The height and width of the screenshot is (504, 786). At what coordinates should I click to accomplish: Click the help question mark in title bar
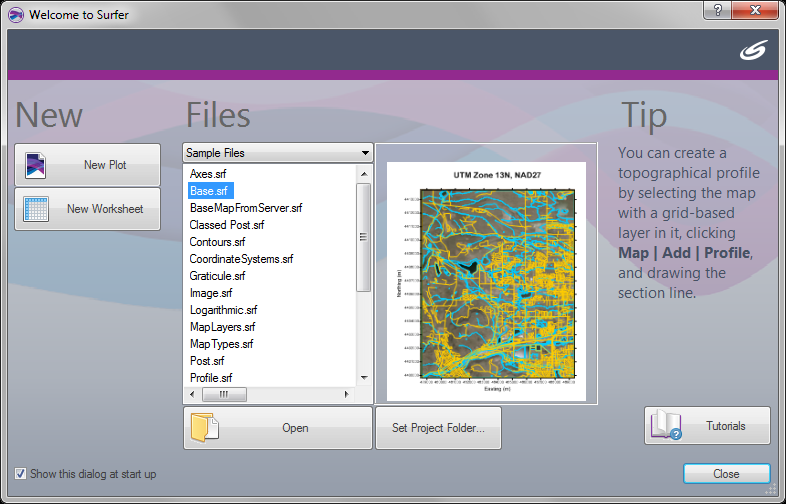point(717,10)
